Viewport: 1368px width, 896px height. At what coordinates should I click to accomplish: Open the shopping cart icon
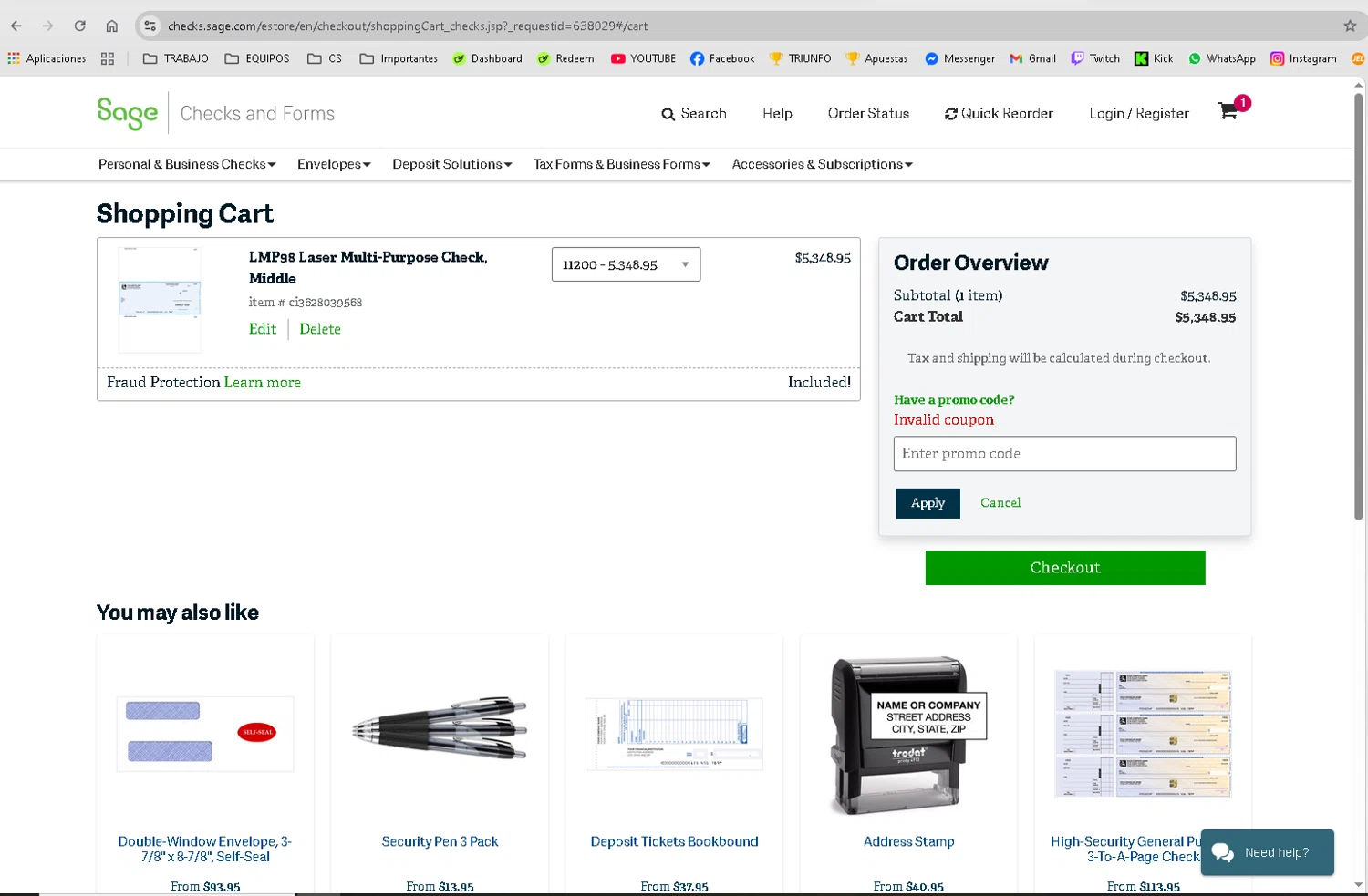pos(1229,111)
